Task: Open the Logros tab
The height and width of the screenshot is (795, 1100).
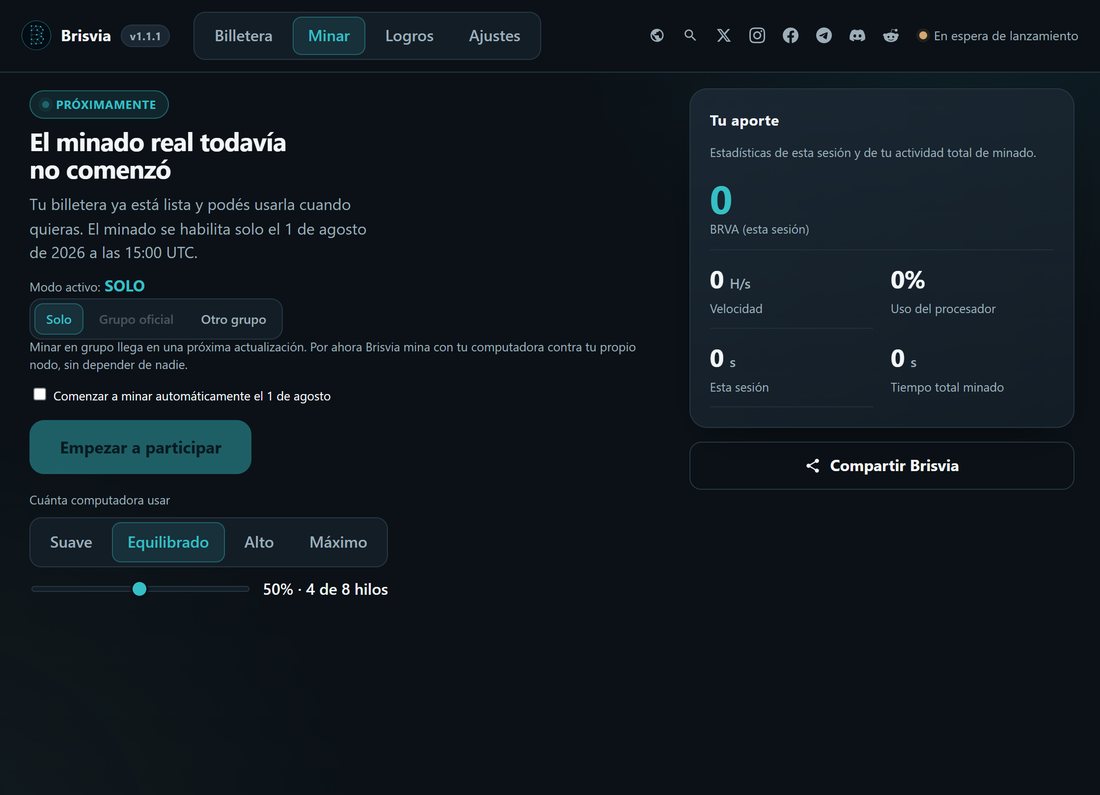Action: tap(409, 36)
